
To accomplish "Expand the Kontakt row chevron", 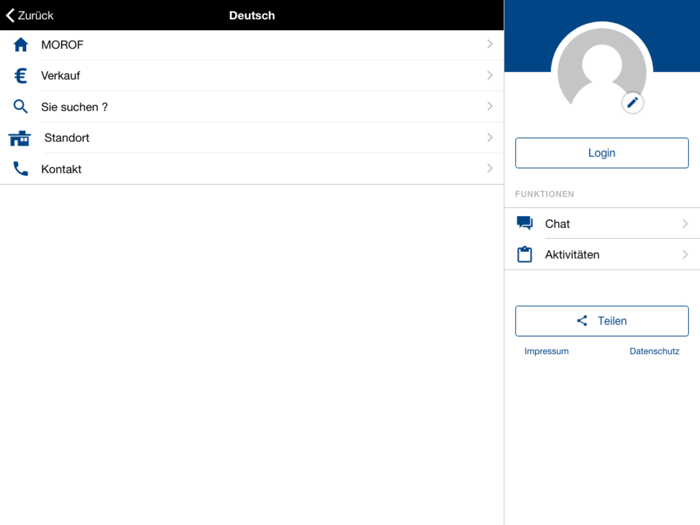I will tap(490, 168).
